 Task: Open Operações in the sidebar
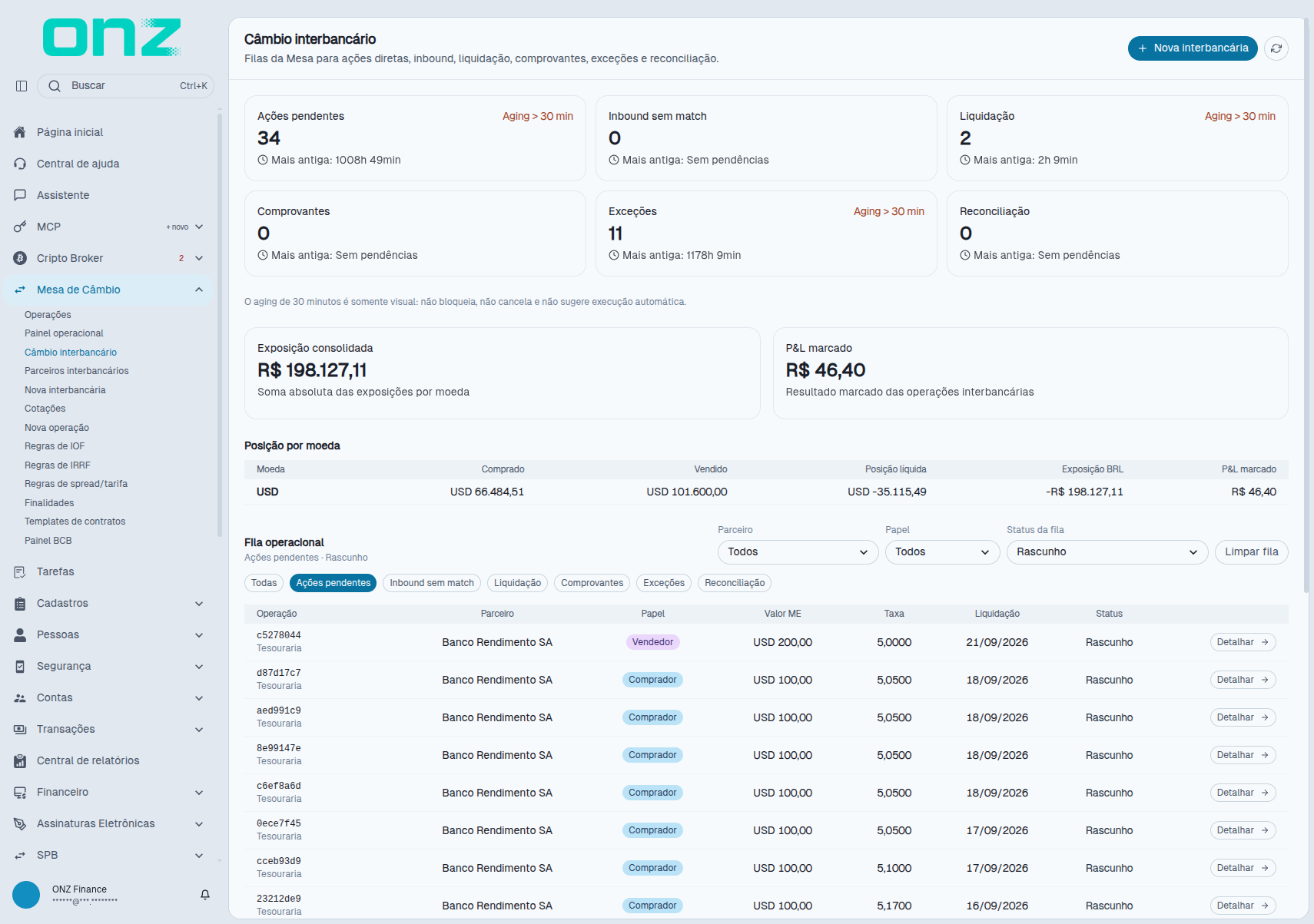(x=48, y=315)
